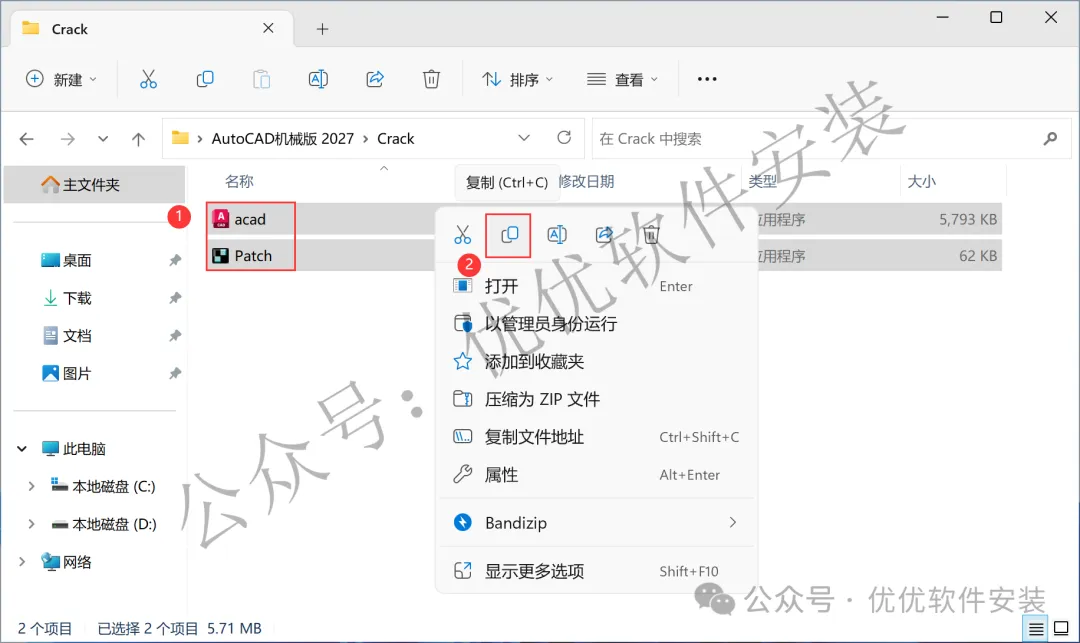The height and width of the screenshot is (643, 1080).
Task: Click the Patch application file icon
Action: 220,256
